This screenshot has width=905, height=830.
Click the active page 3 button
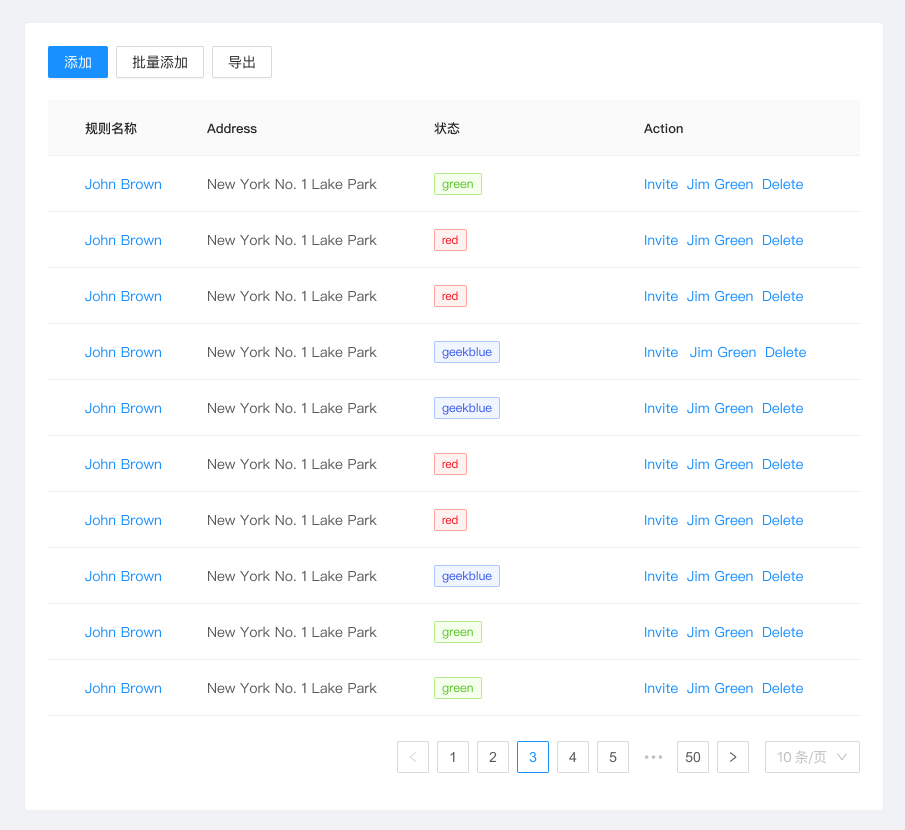coord(533,757)
